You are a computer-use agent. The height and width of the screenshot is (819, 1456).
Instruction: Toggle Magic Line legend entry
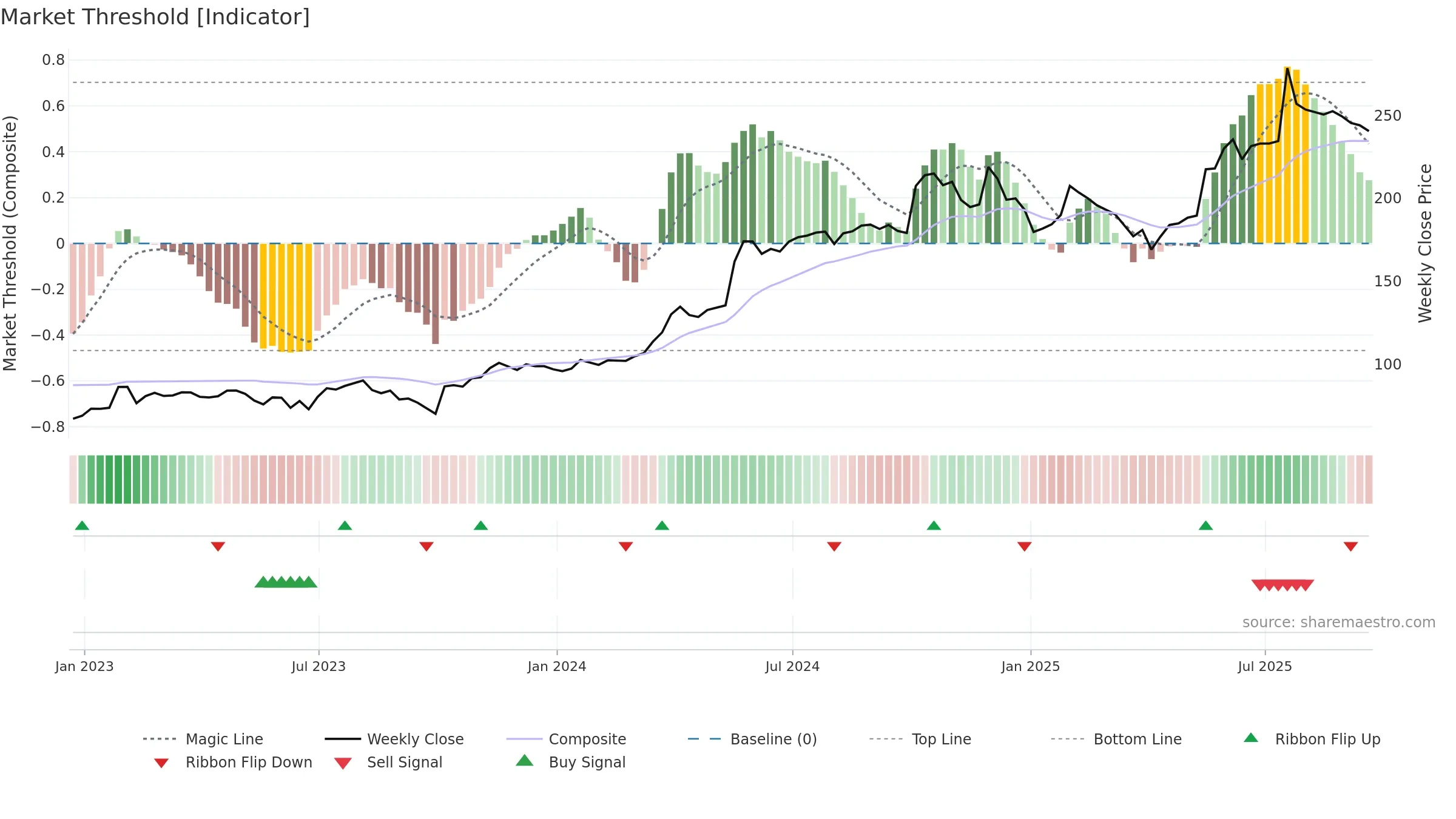(203, 739)
